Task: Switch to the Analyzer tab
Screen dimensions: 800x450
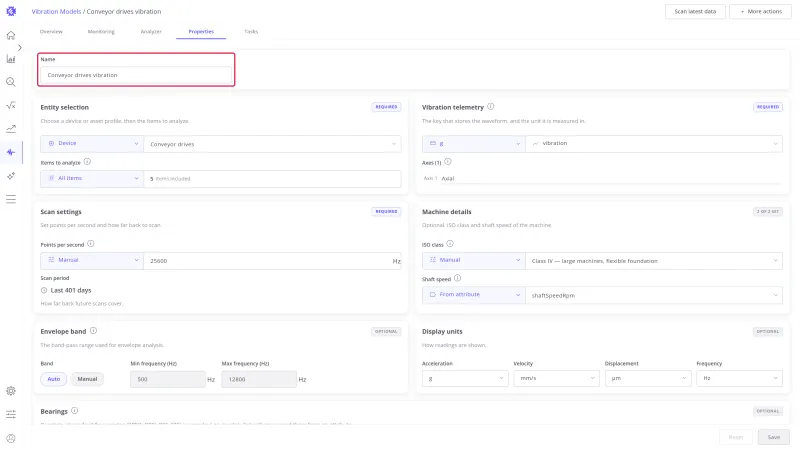Action: click(x=151, y=32)
